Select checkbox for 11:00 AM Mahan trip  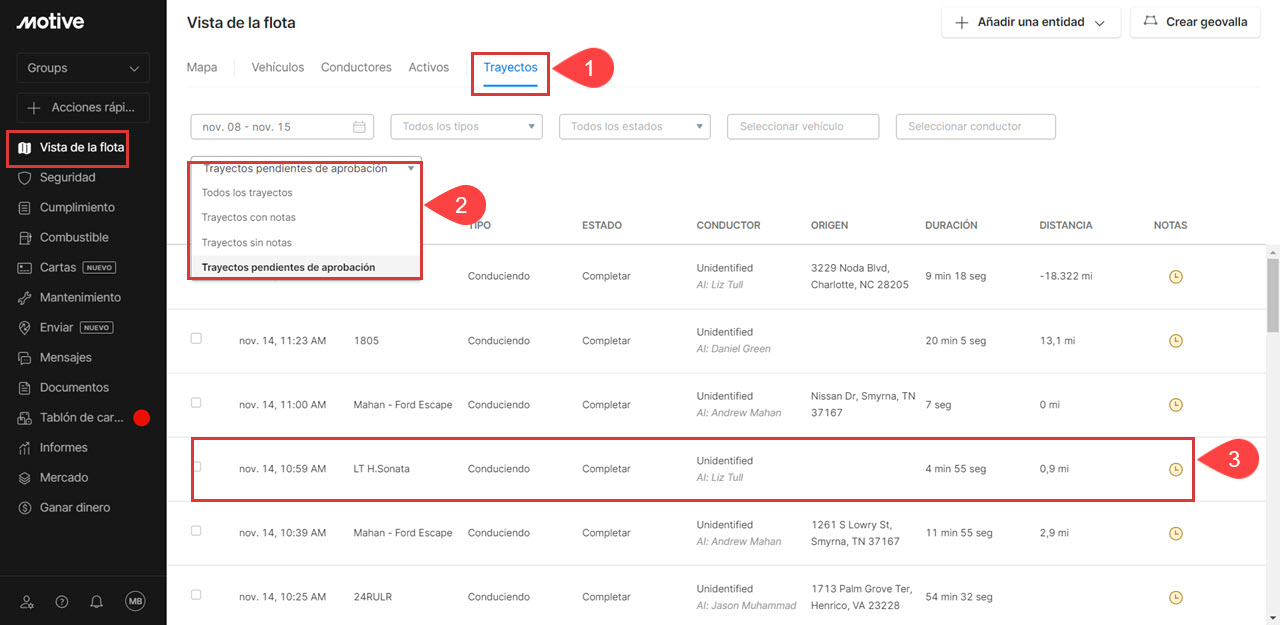(x=196, y=403)
